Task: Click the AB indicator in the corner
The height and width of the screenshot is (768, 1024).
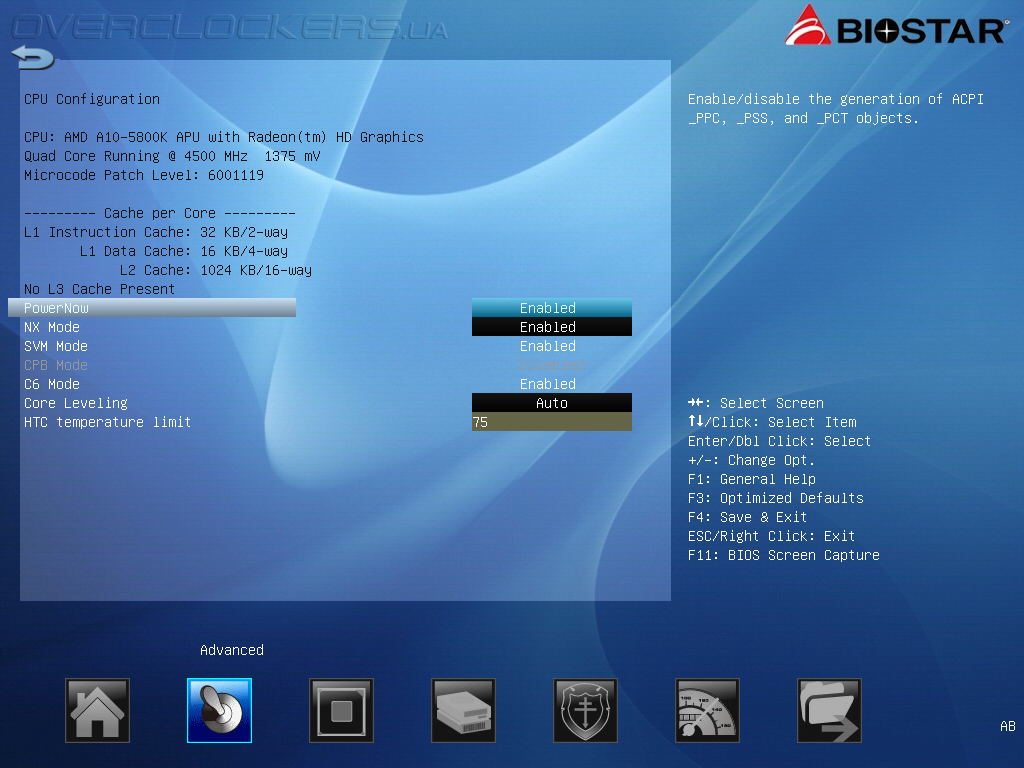Action: click(x=1008, y=726)
